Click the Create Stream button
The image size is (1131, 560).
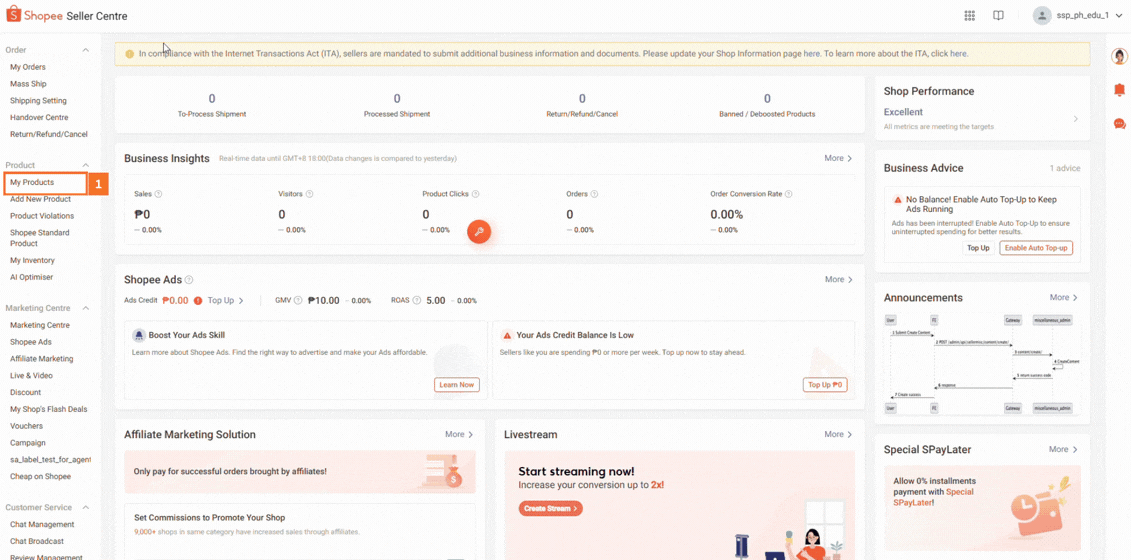click(550, 508)
